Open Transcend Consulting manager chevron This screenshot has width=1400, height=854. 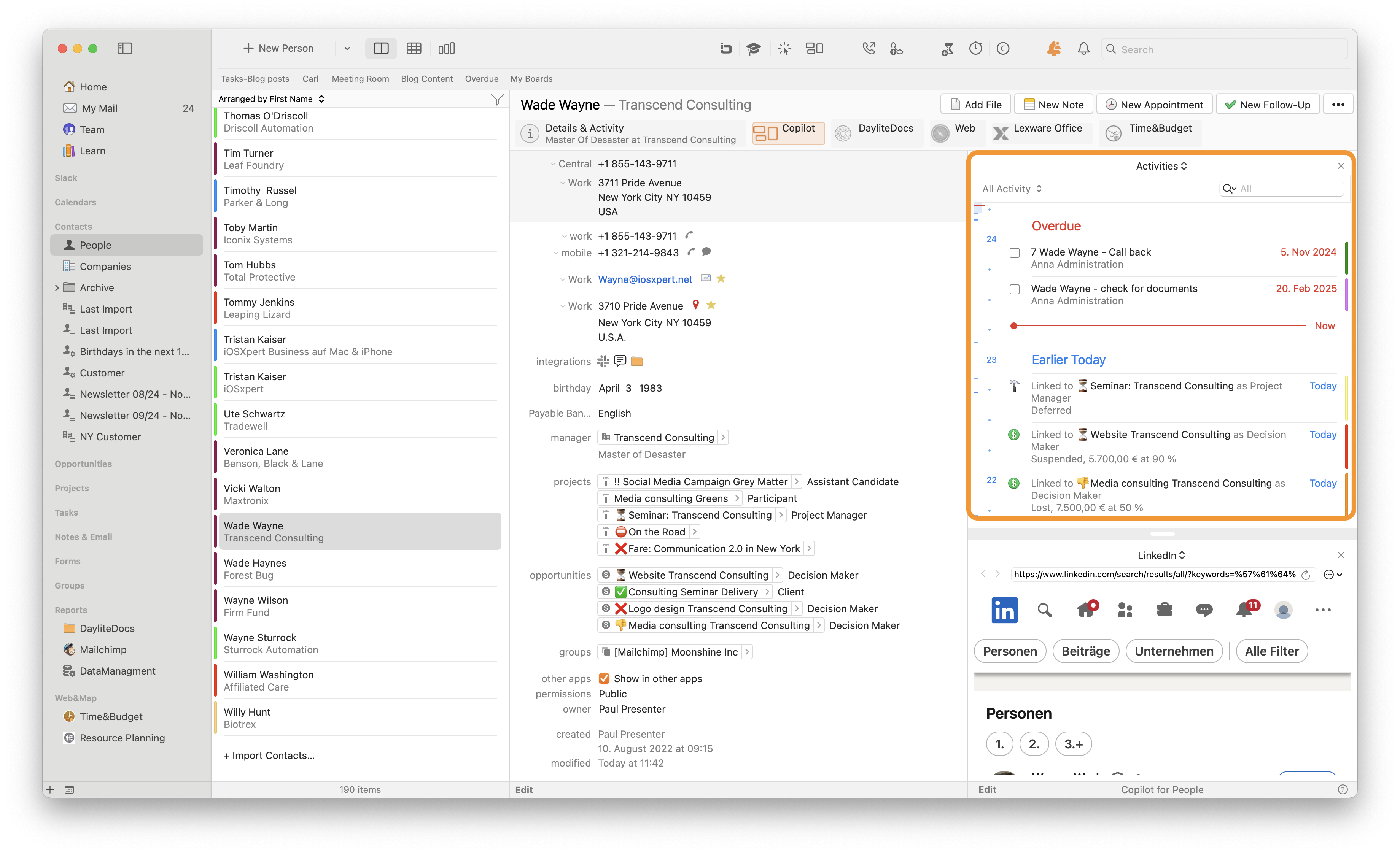pos(723,438)
